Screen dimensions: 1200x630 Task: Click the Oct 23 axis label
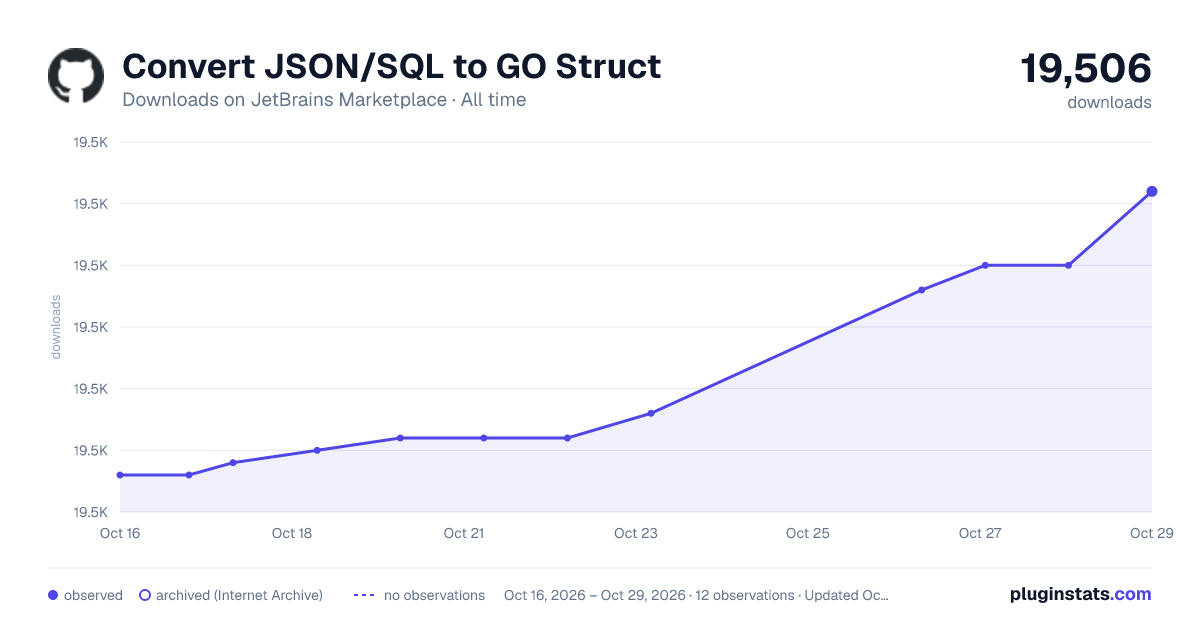click(636, 533)
